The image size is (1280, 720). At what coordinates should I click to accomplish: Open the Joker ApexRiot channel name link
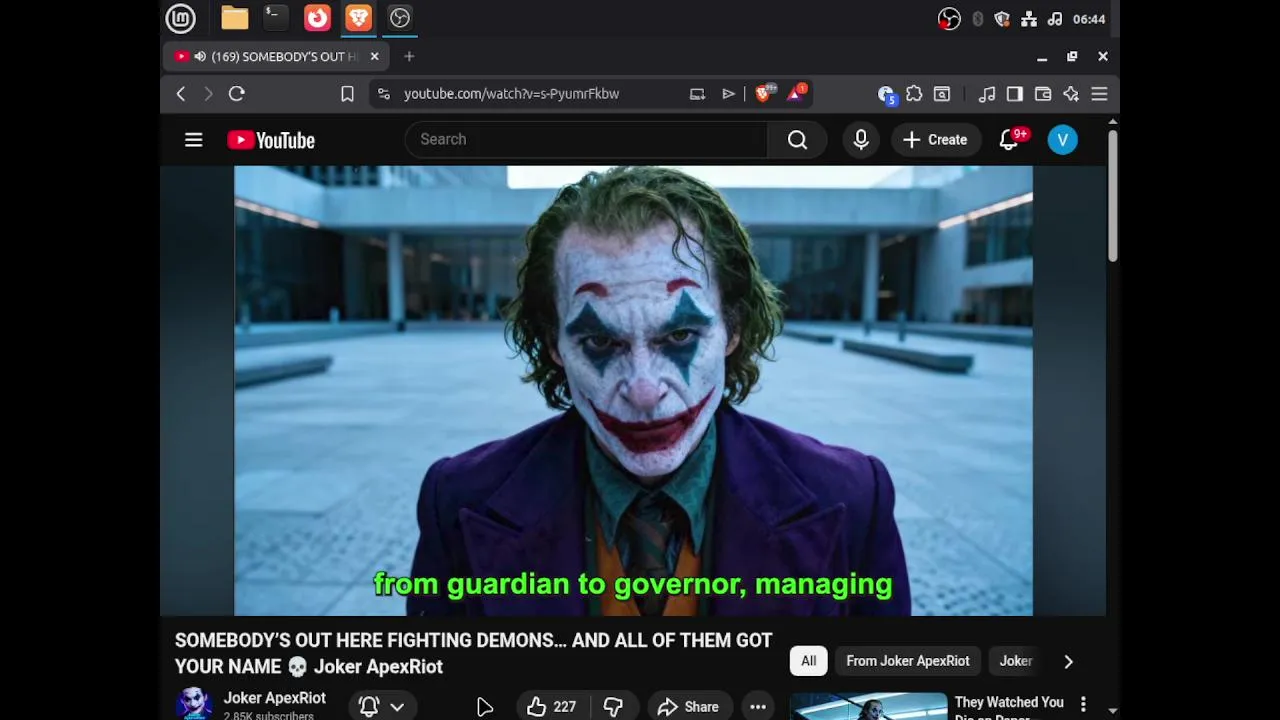[274, 698]
